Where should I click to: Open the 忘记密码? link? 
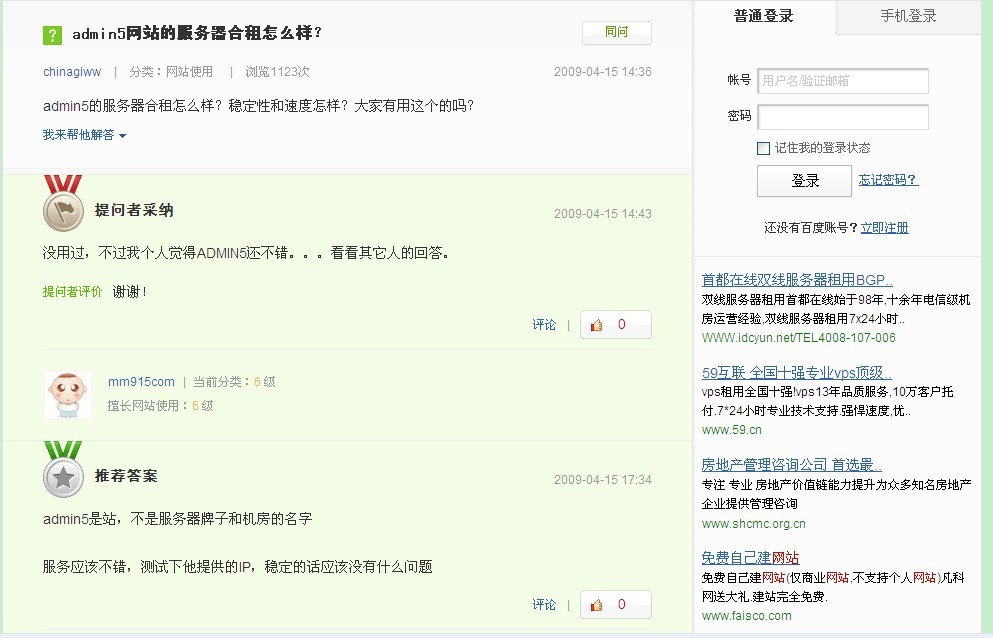coord(887,180)
